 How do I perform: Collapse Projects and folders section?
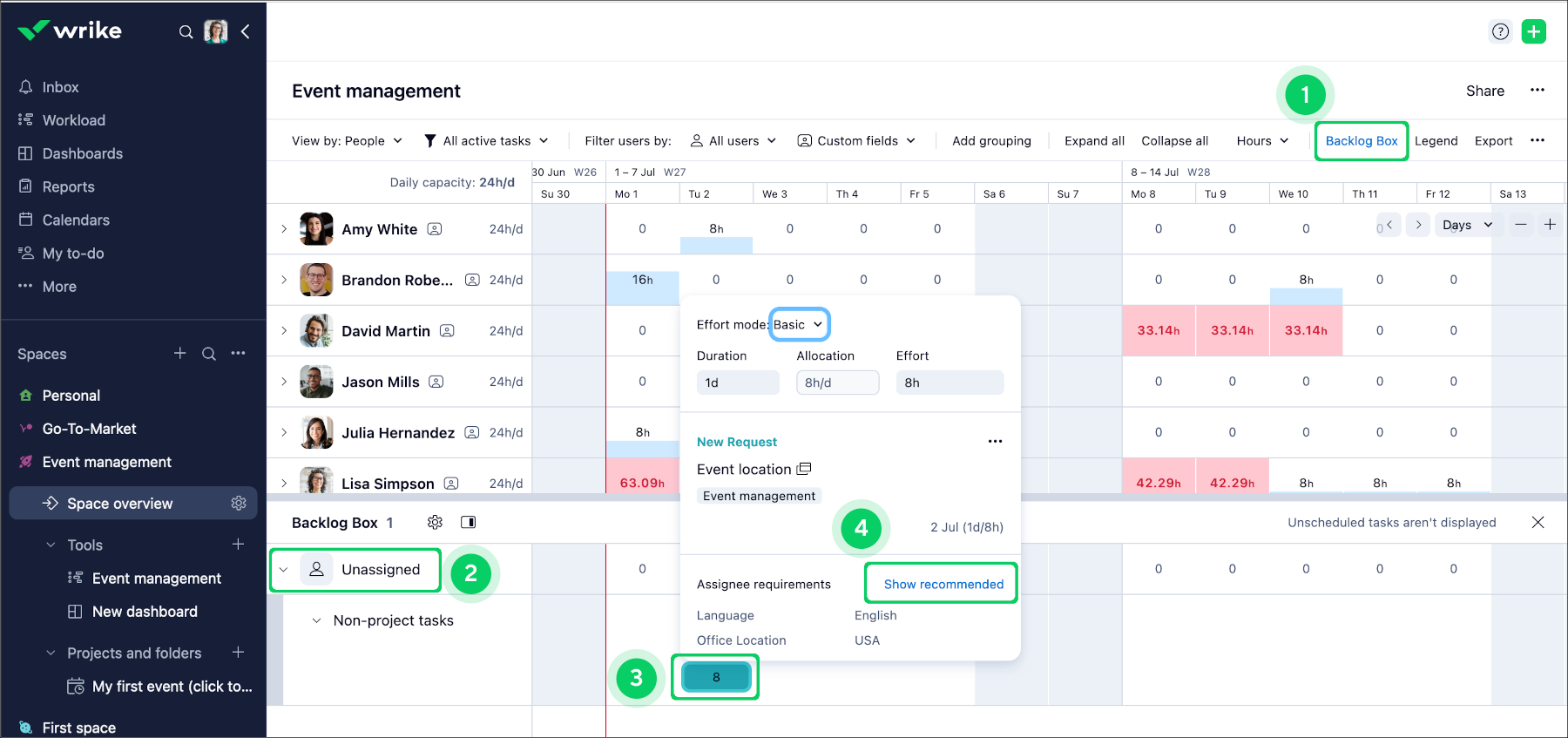coord(51,653)
